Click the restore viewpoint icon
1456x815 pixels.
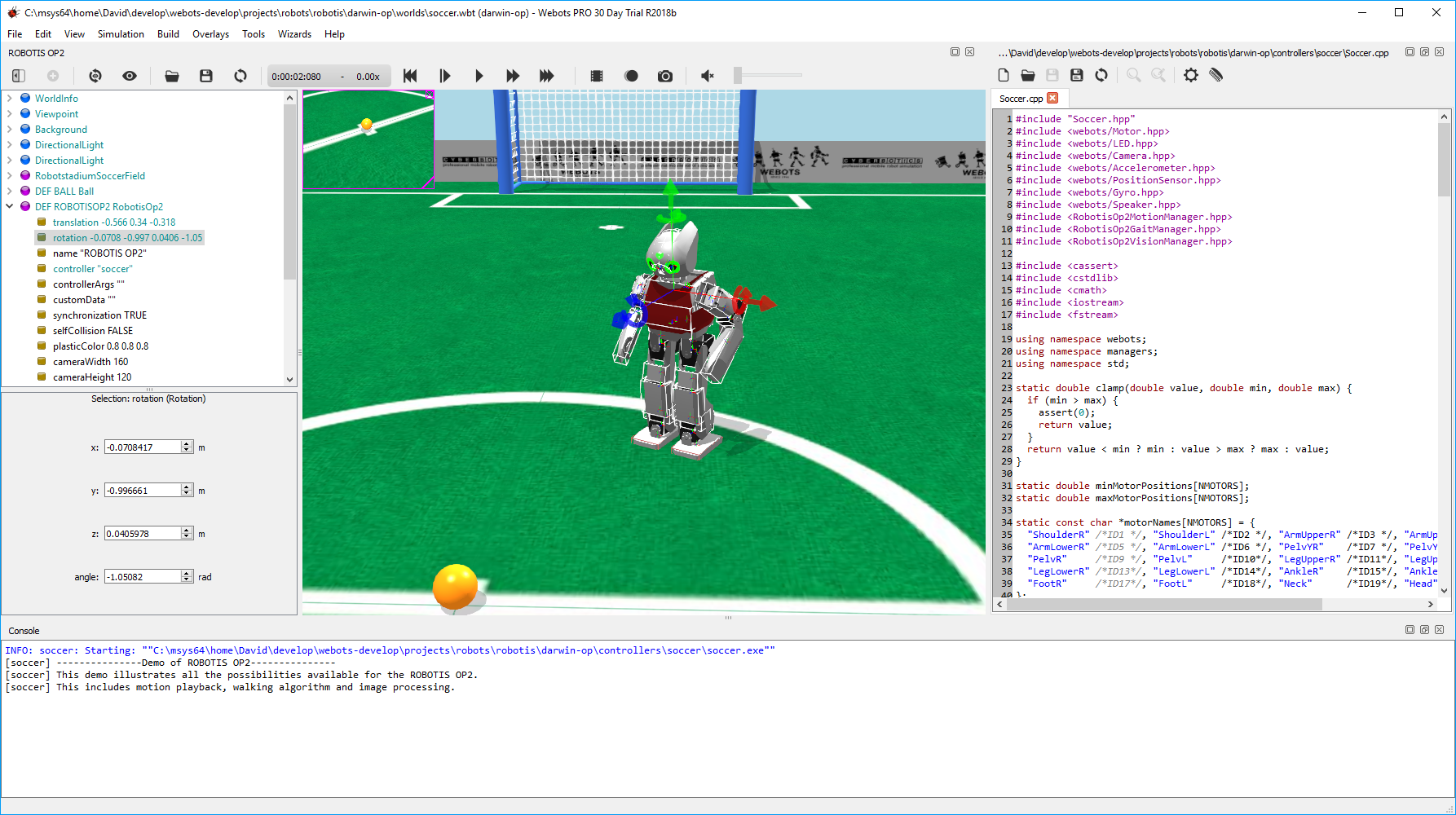[x=95, y=76]
